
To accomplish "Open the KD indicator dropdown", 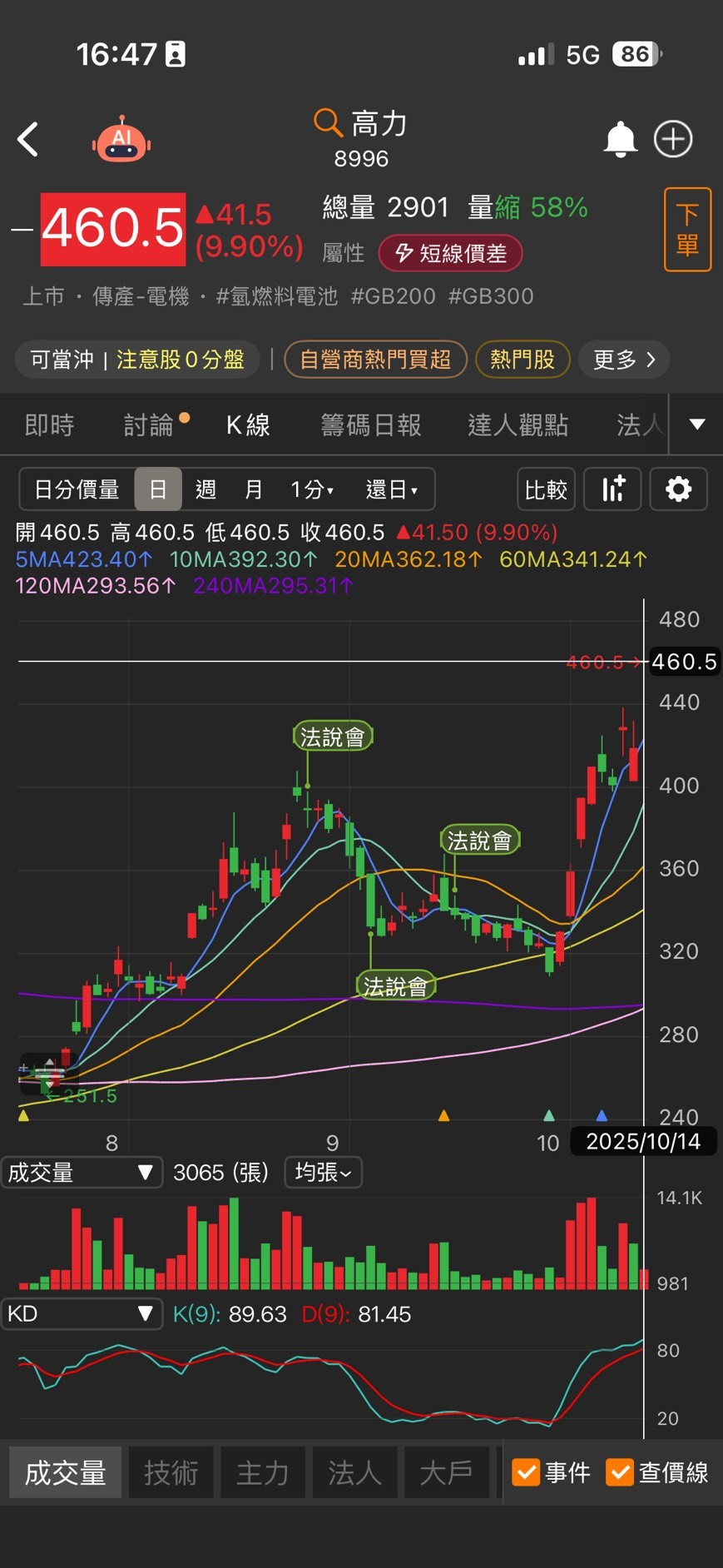I will click(82, 1314).
